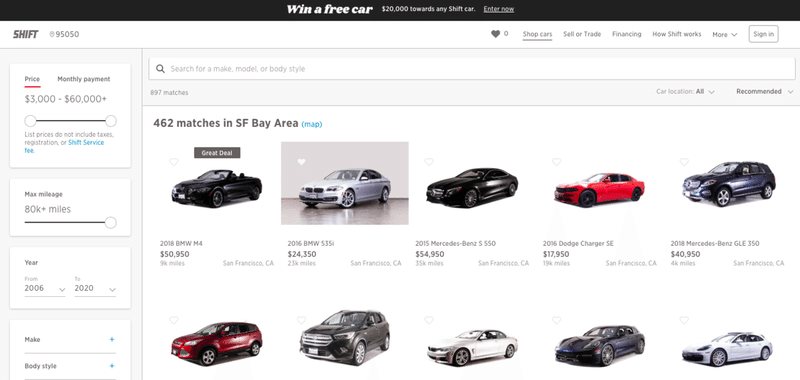The width and height of the screenshot is (800, 380).
Task: Click the Great Deal badge
Action: pyautogui.click(x=217, y=153)
